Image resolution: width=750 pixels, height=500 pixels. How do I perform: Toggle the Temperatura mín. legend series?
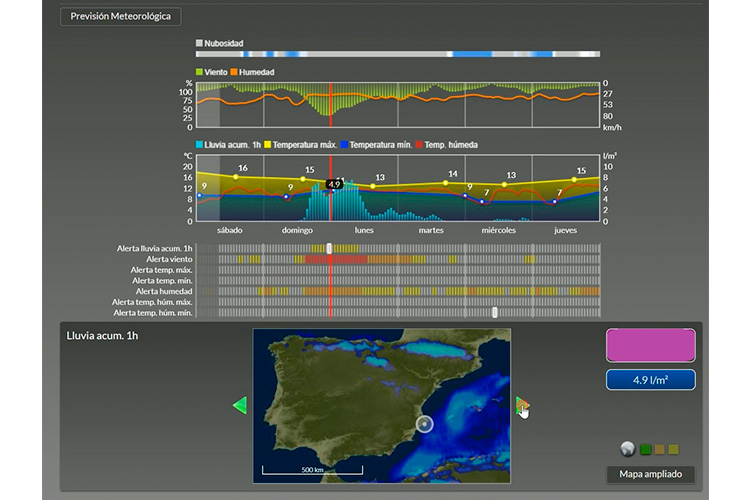[344, 145]
